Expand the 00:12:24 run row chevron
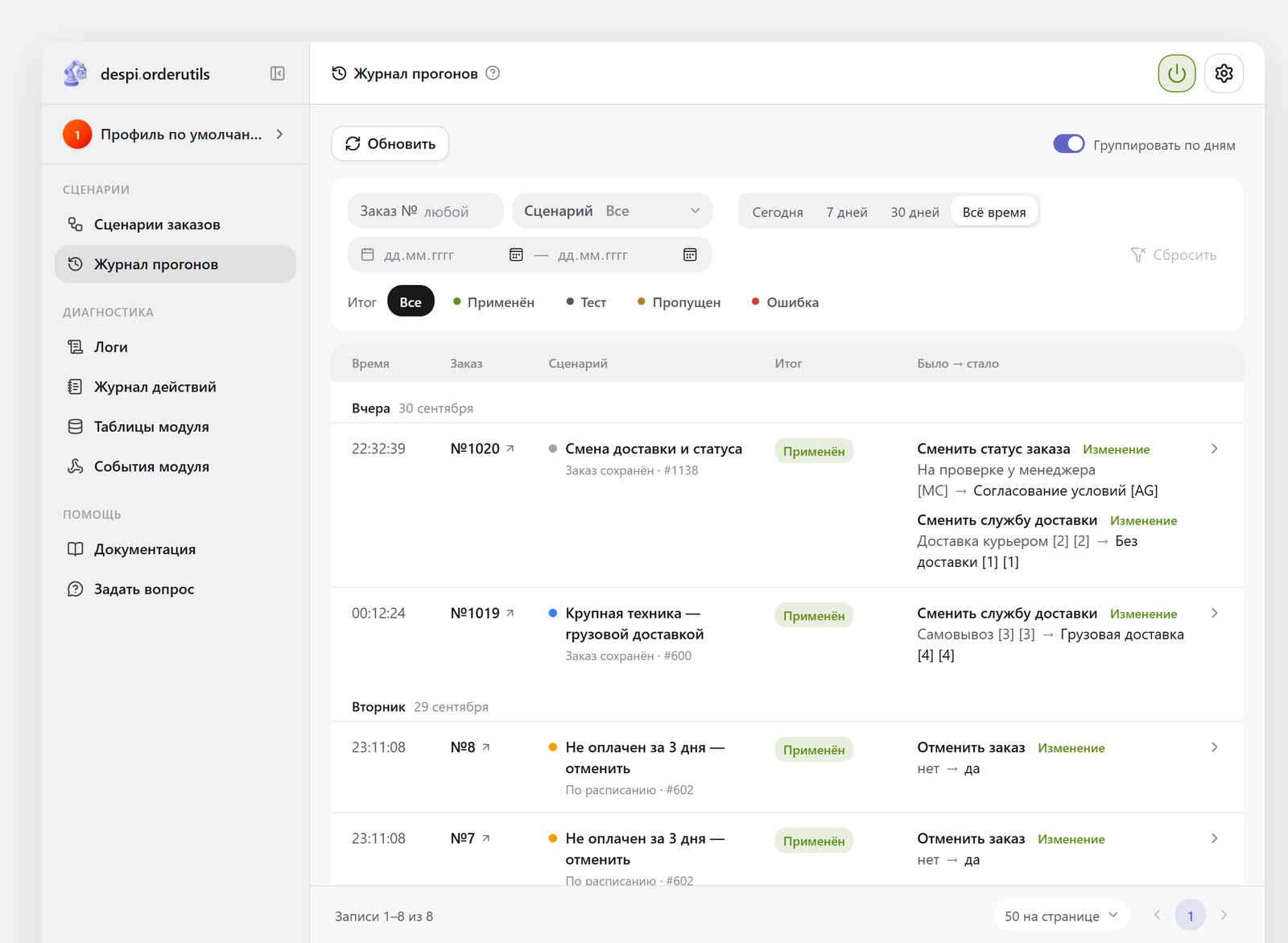This screenshot has width=1288, height=943. coord(1215,613)
